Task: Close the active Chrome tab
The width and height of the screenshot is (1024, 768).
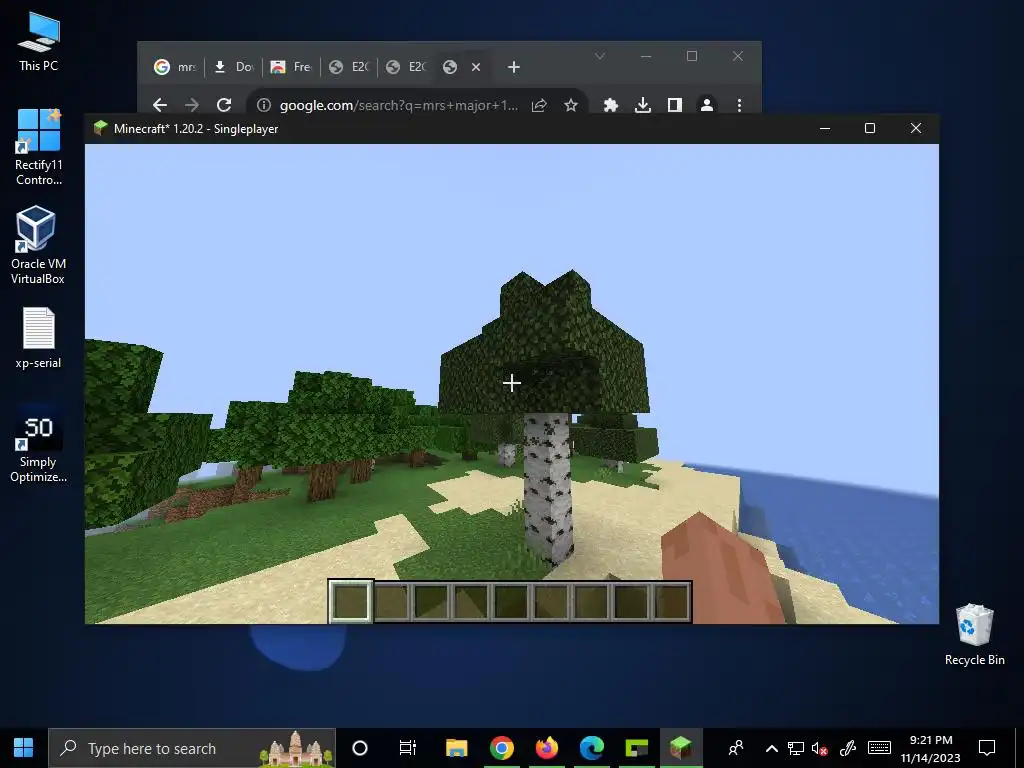Action: click(476, 67)
